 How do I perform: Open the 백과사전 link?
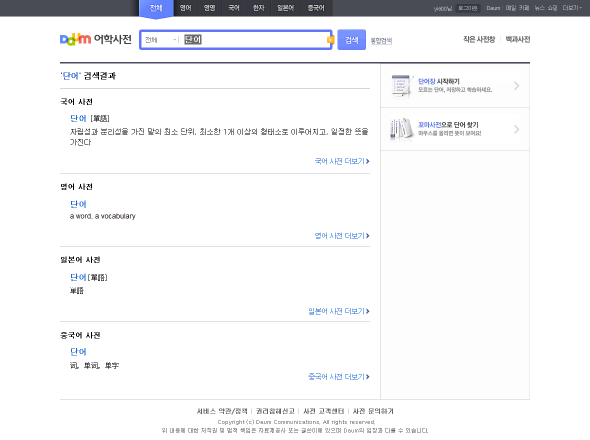pos(518,39)
